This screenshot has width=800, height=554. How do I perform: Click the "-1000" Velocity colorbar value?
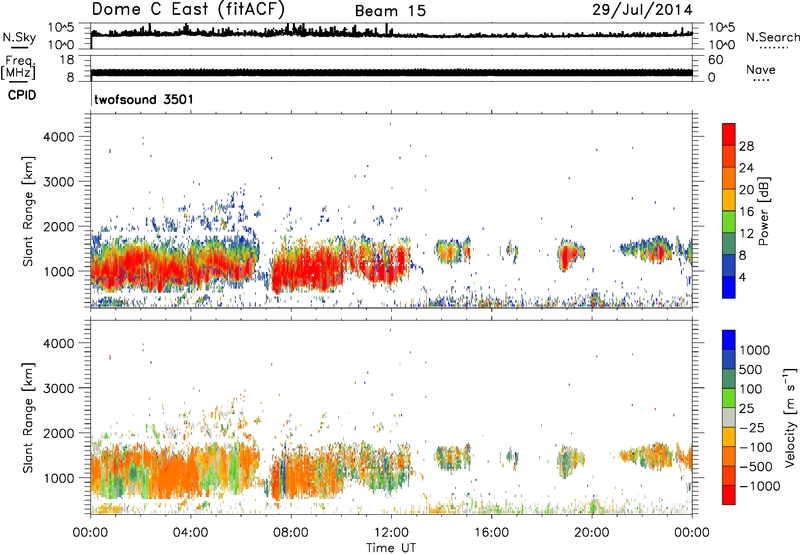(759, 486)
